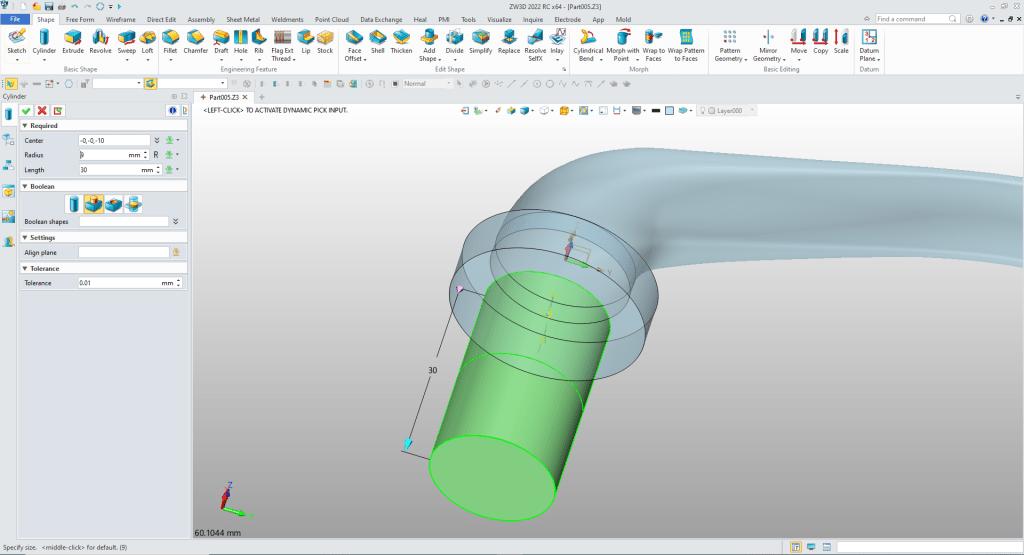
Task: Collapse the Tolerance section
Action: tap(25, 268)
